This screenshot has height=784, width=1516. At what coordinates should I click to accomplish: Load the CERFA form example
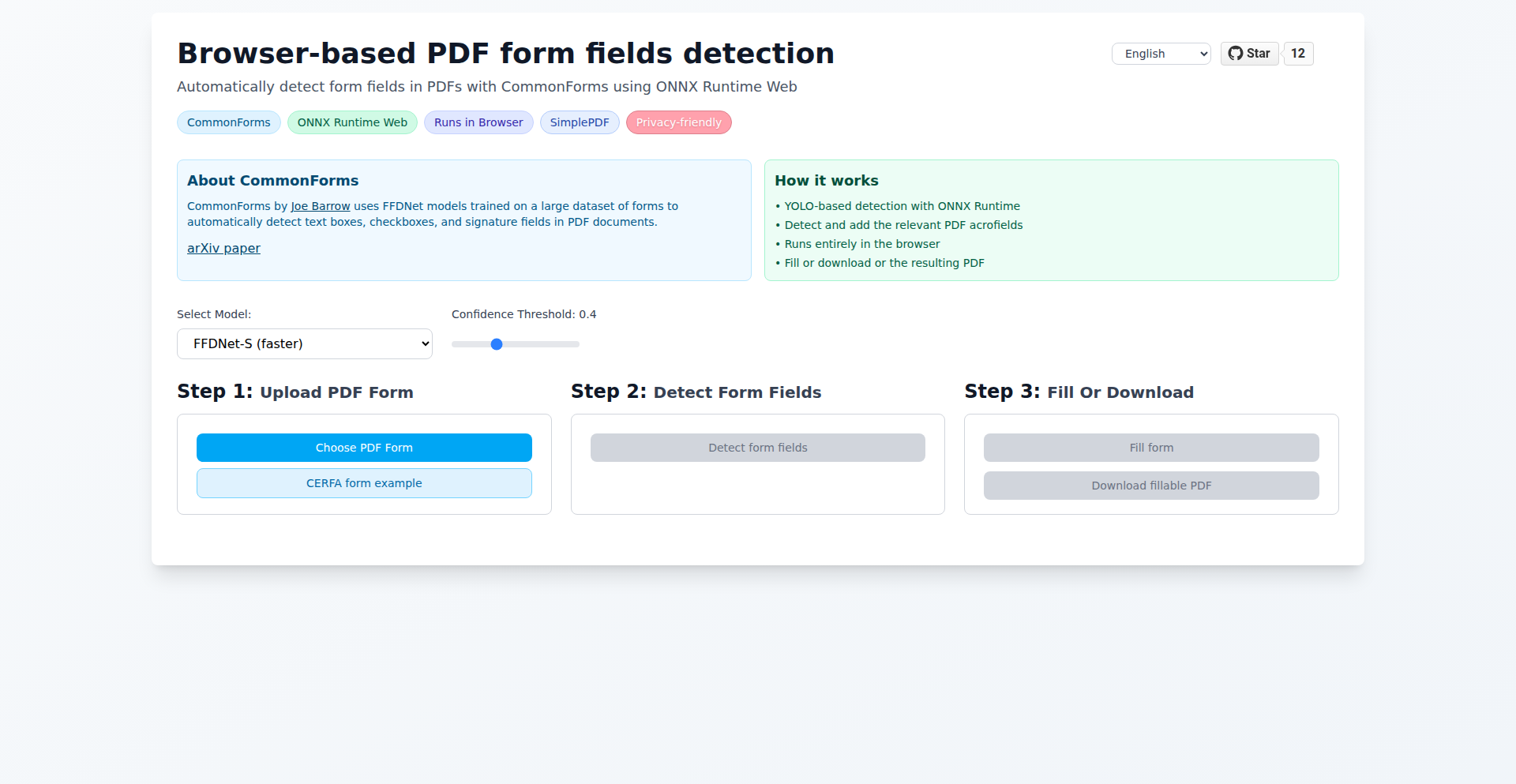click(x=364, y=483)
